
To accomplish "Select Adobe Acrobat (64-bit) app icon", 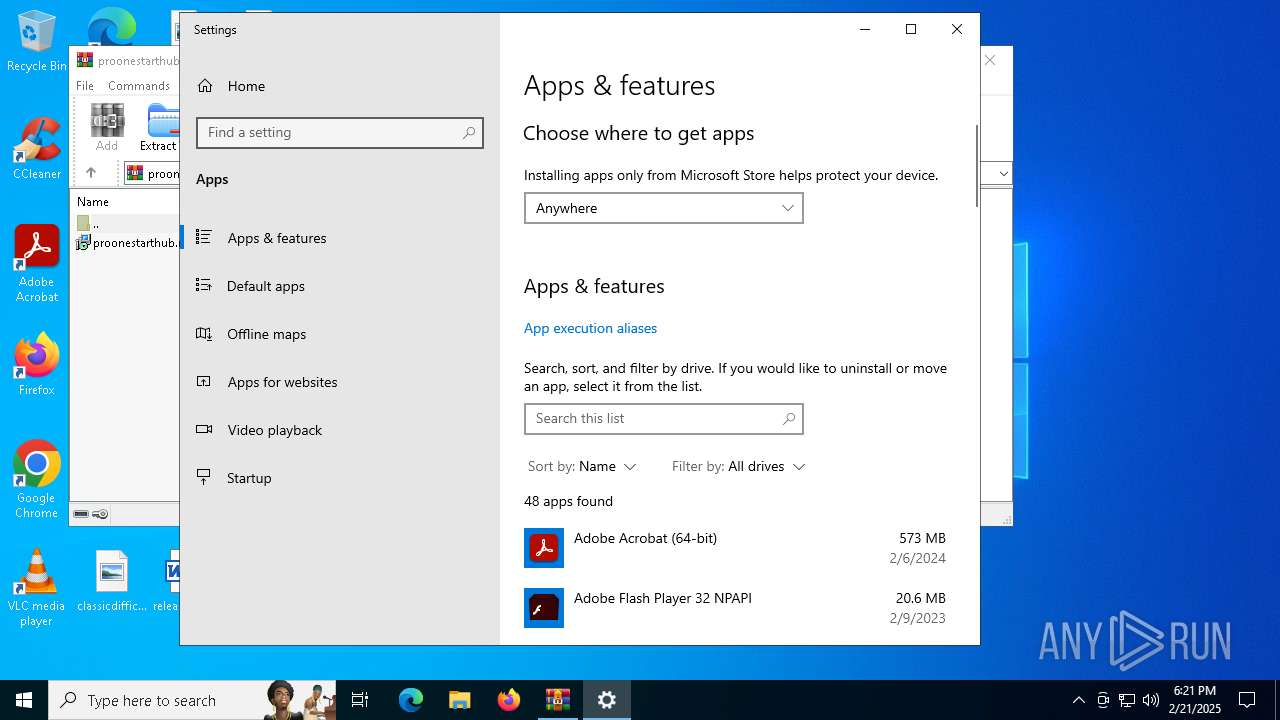I will tap(544, 548).
